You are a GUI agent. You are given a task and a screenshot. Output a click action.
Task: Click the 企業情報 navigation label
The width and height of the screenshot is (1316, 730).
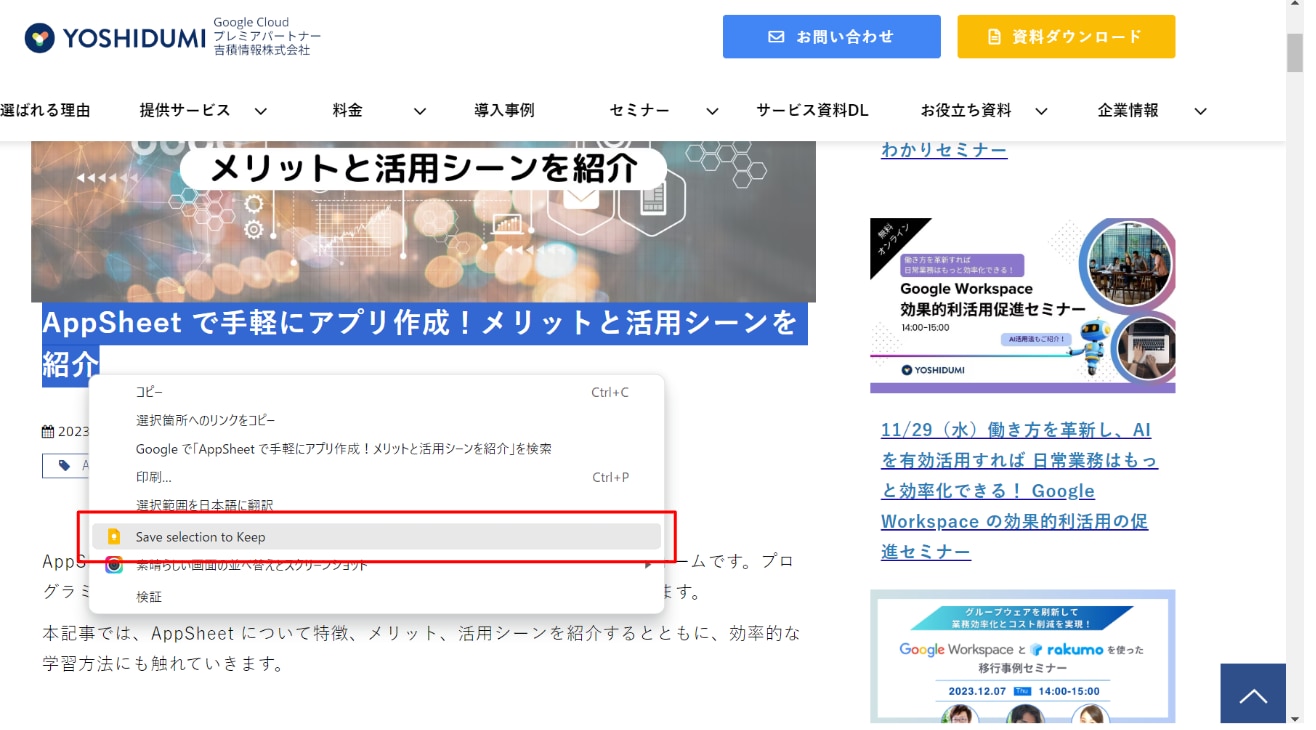point(1128,111)
